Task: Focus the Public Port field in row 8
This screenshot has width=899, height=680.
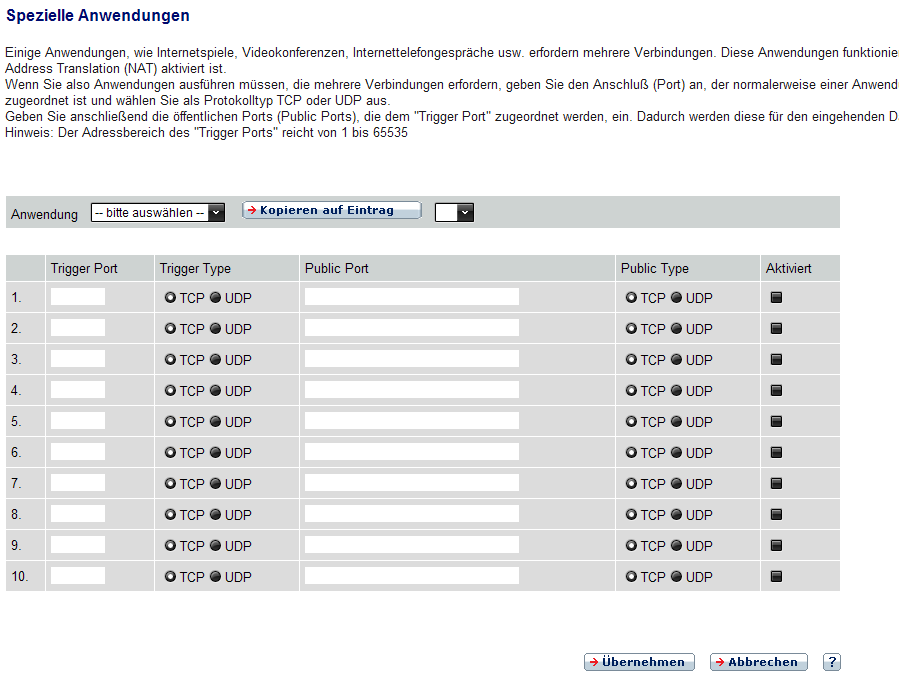Action: pyautogui.click(x=411, y=514)
